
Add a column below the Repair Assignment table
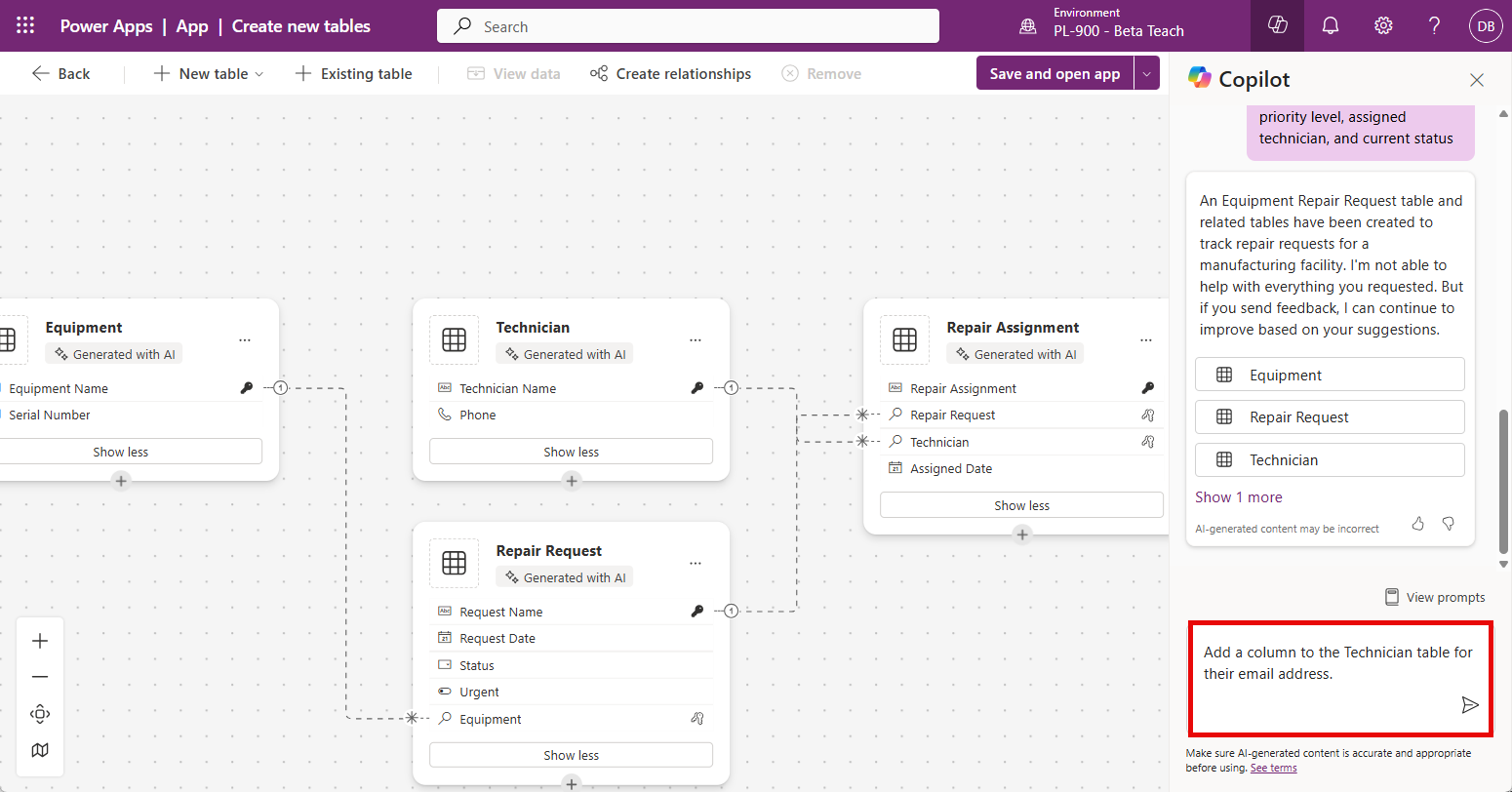coord(1022,534)
